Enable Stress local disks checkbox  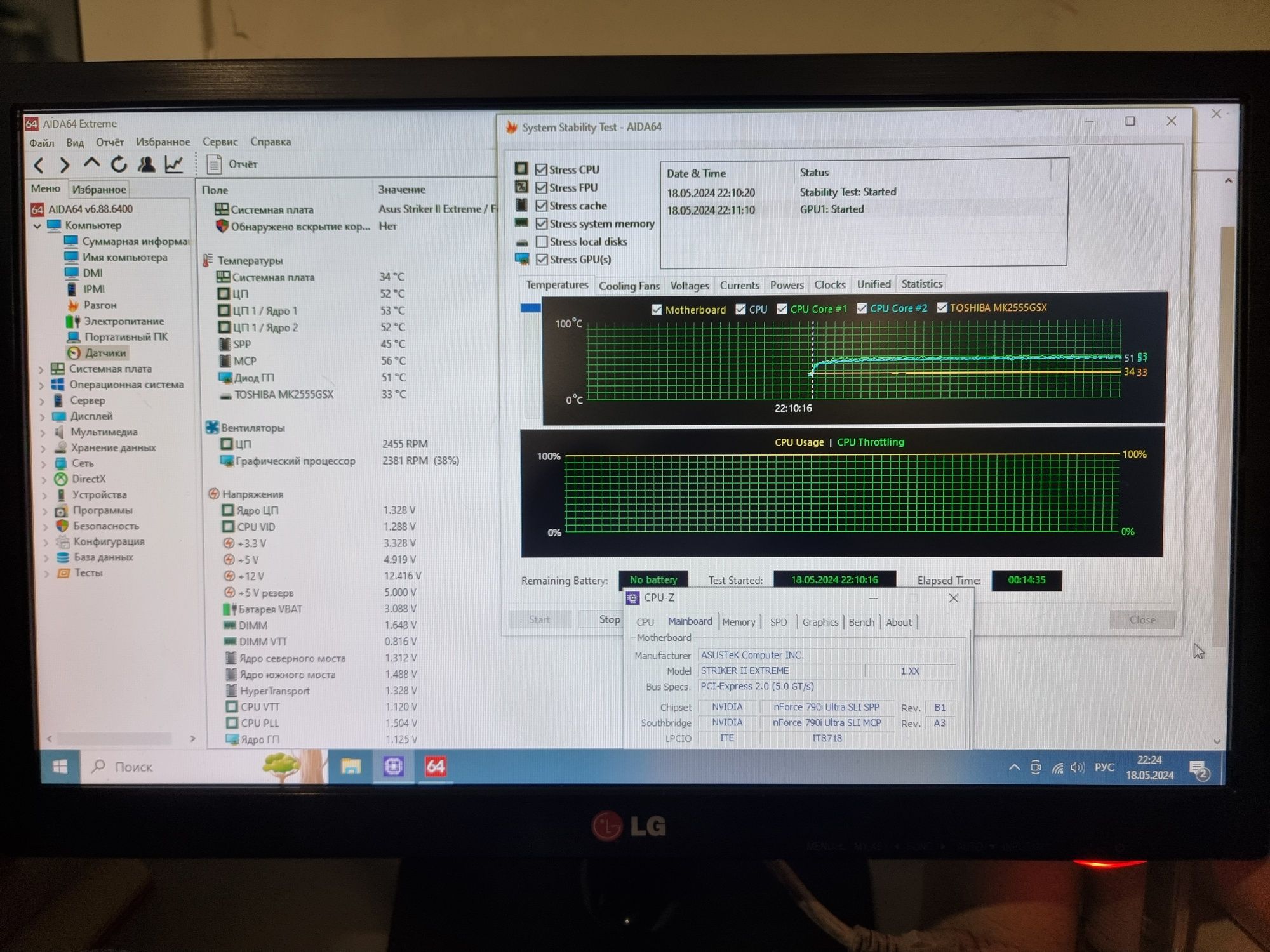coord(542,242)
